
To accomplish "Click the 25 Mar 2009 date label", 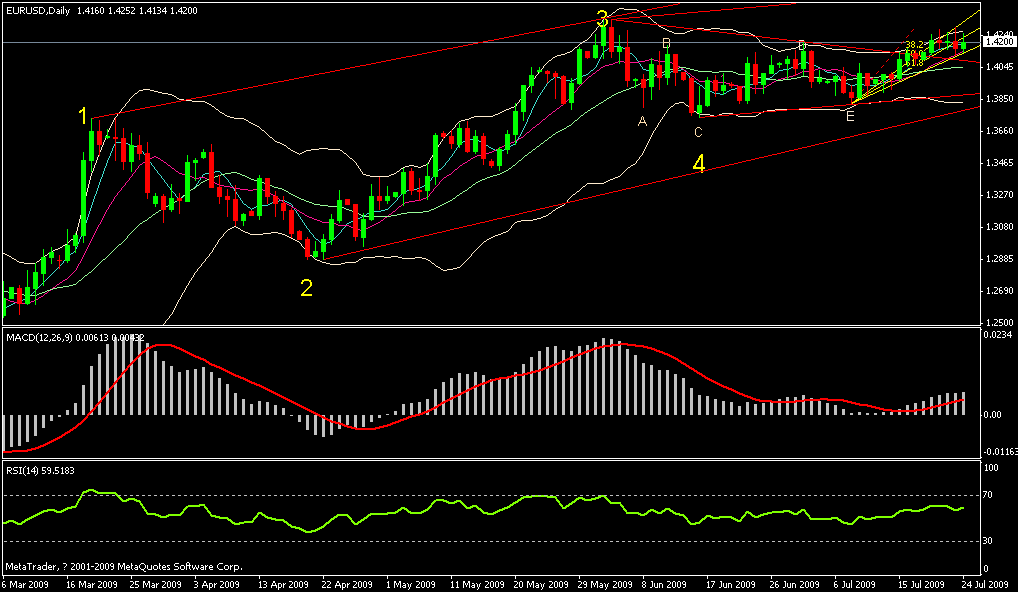I will [155, 584].
